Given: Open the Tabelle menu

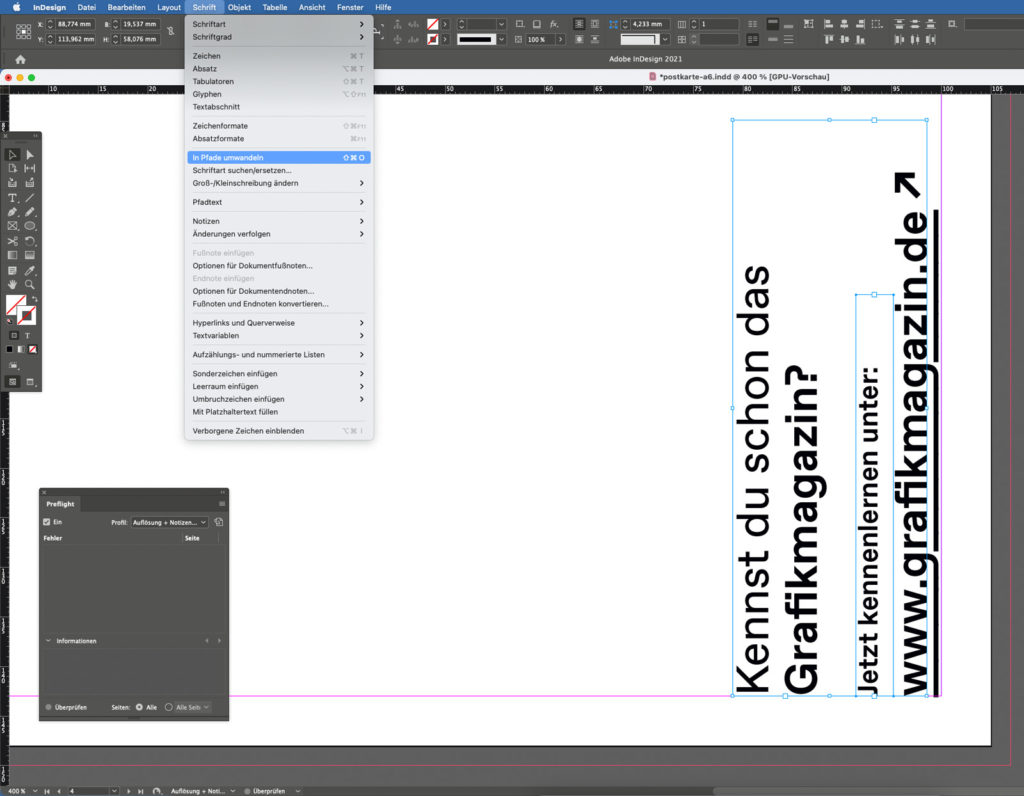Looking at the screenshot, I should pyautogui.click(x=274, y=7).
